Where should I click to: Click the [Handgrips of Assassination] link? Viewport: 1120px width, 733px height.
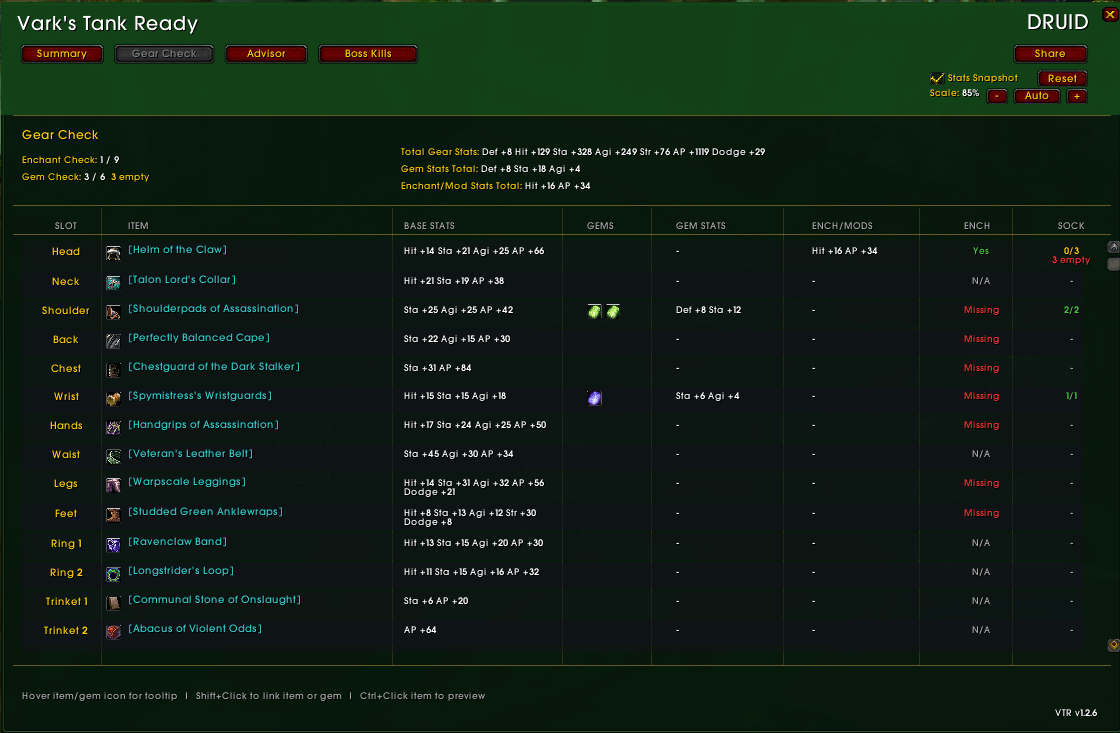click(203, 424)
